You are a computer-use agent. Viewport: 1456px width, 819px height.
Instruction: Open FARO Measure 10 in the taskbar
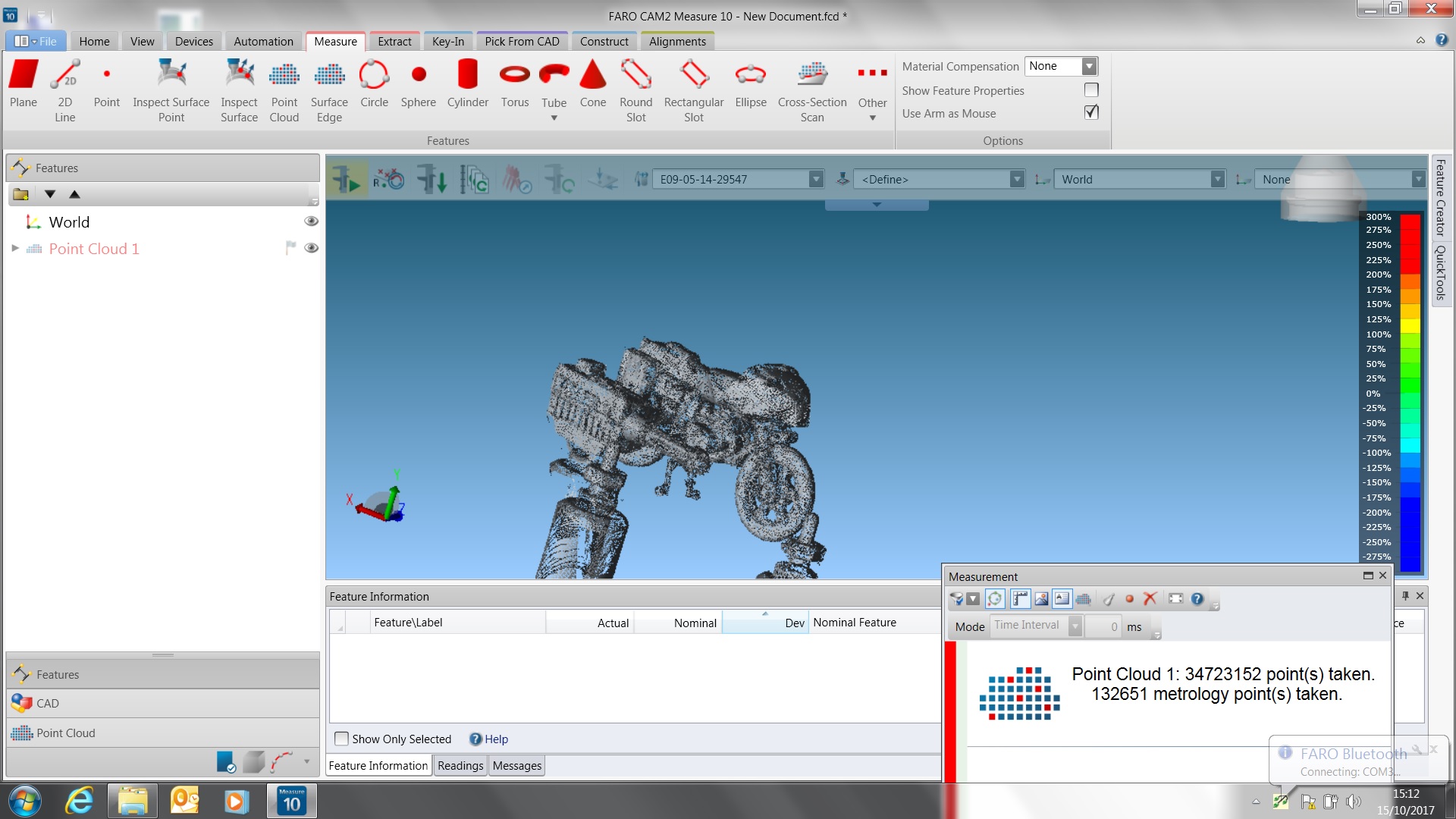[x=292, y=801]
